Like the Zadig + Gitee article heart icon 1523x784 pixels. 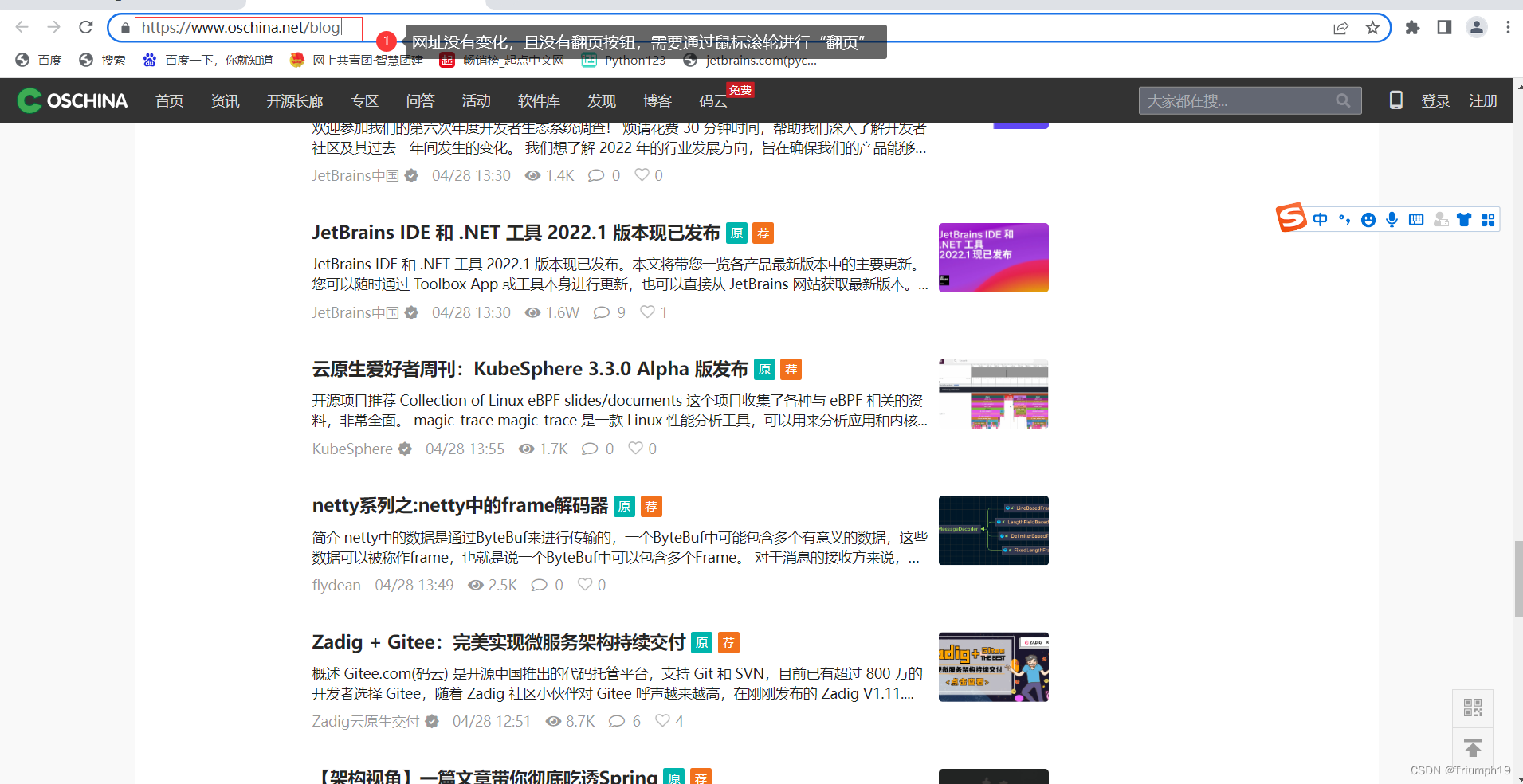(x=663, y=720)
